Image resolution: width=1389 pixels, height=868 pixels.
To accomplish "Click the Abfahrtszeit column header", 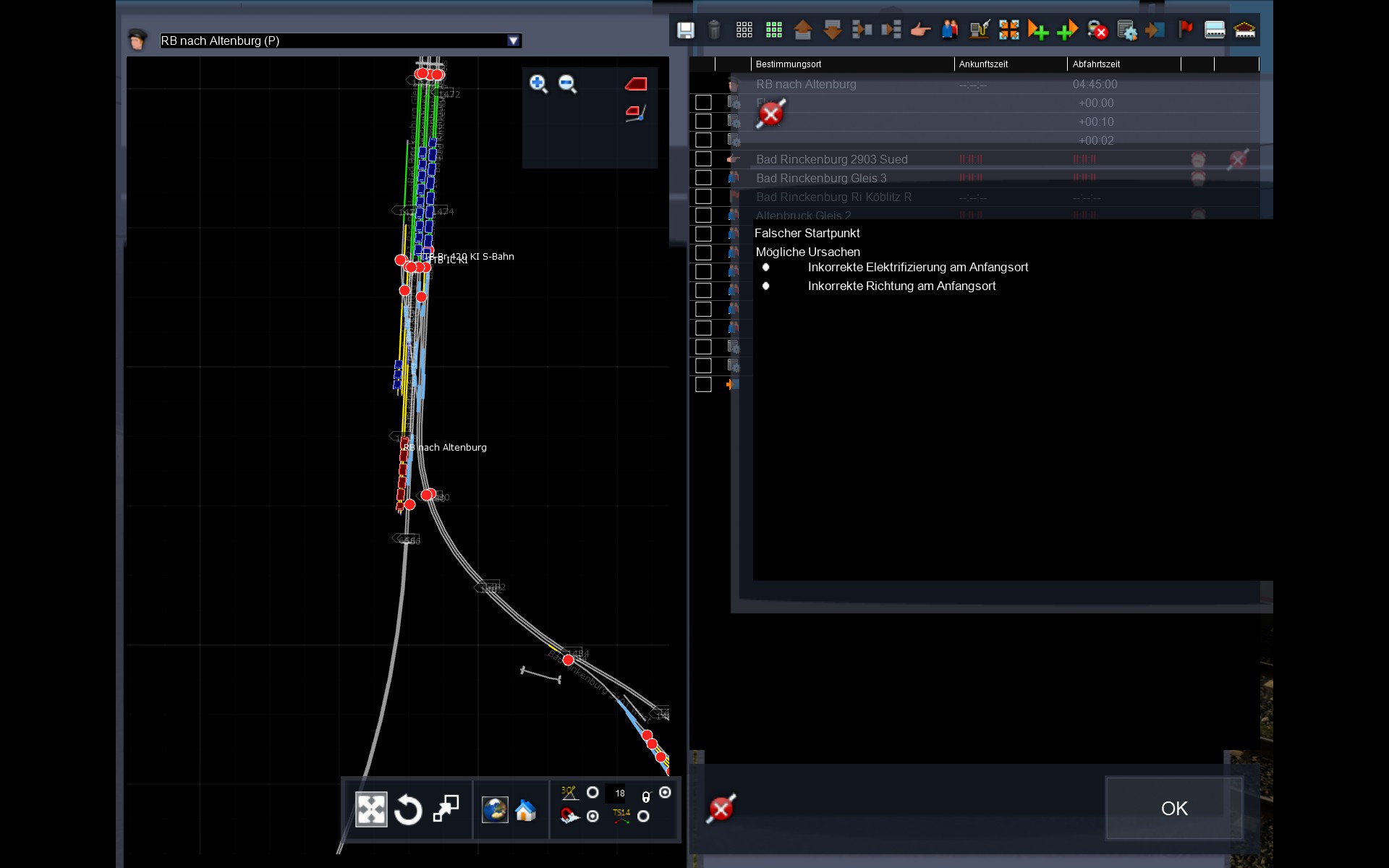I will 1096,64.
